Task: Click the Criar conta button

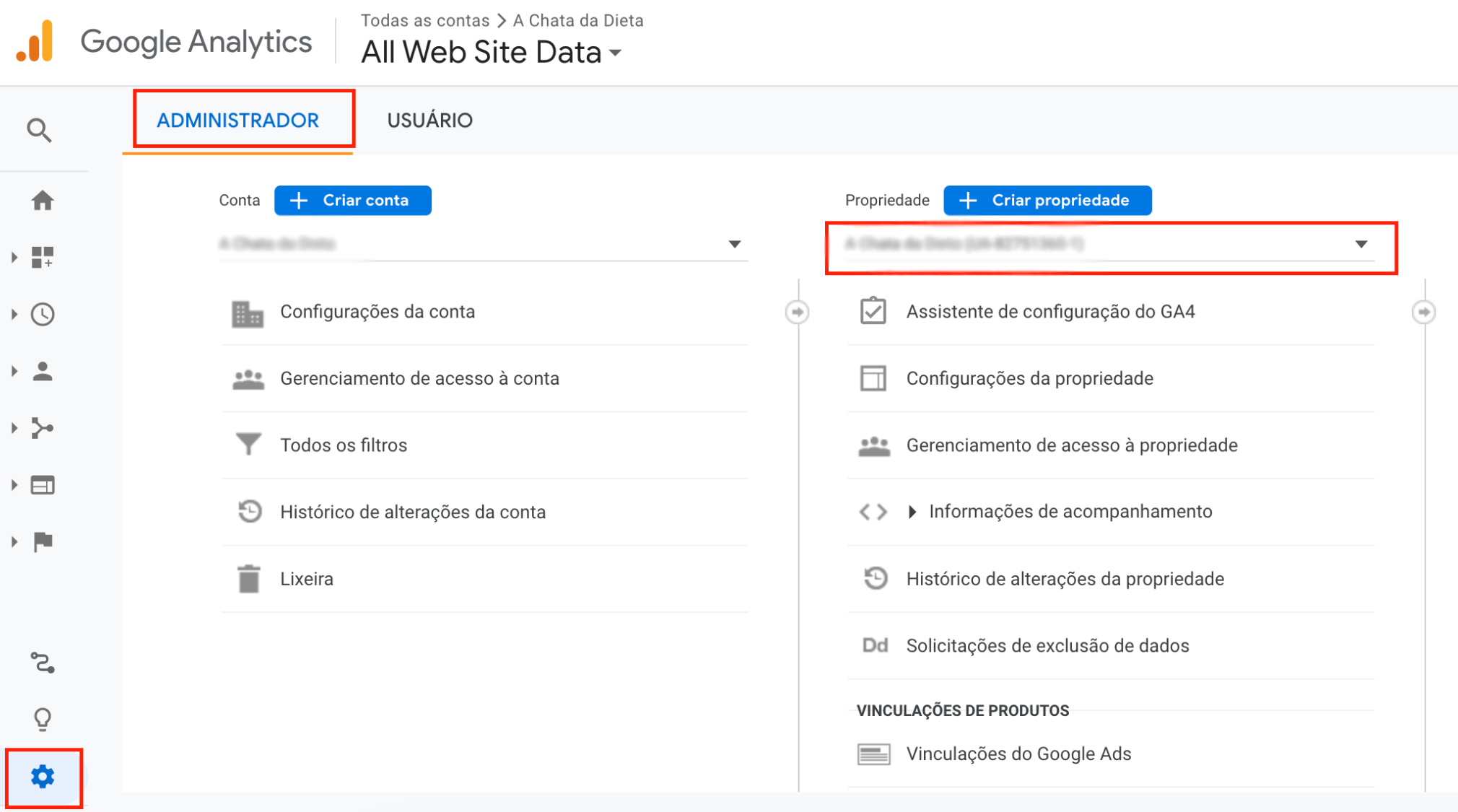Action: click(x=353, y=201)
